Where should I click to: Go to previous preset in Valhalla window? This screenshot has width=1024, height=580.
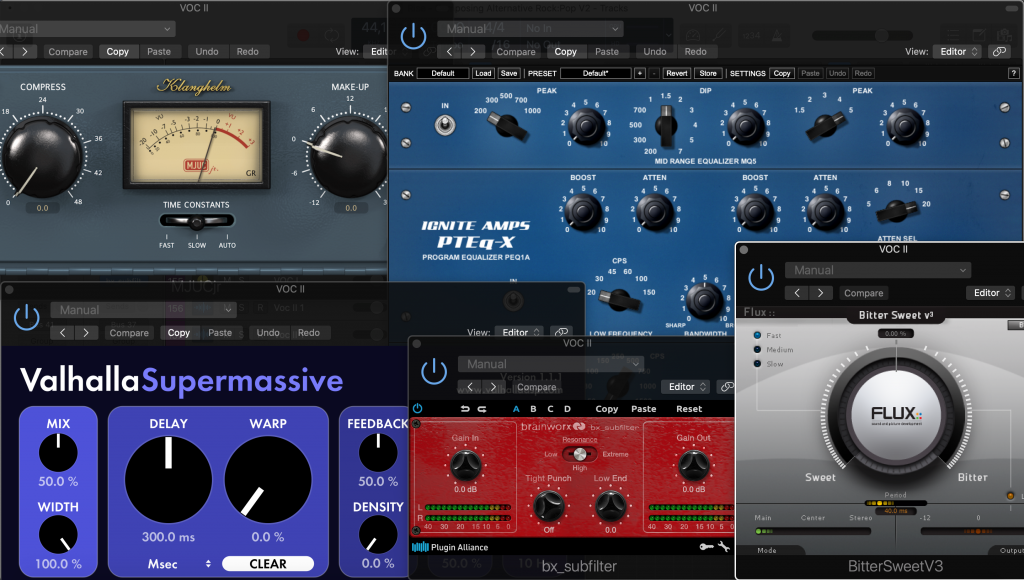click(x=63, y=332)
